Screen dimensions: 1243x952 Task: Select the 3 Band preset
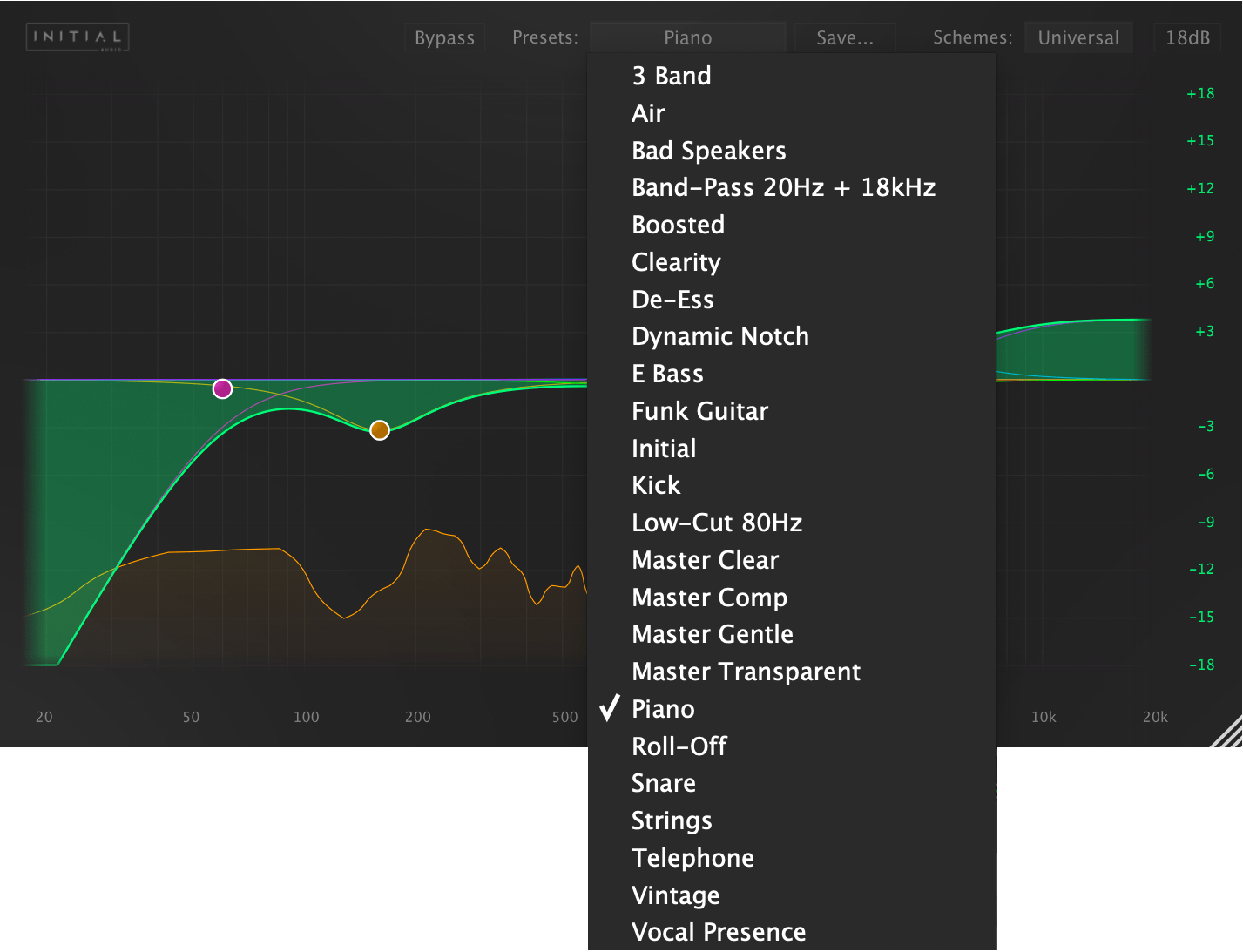tap(671, 76)
